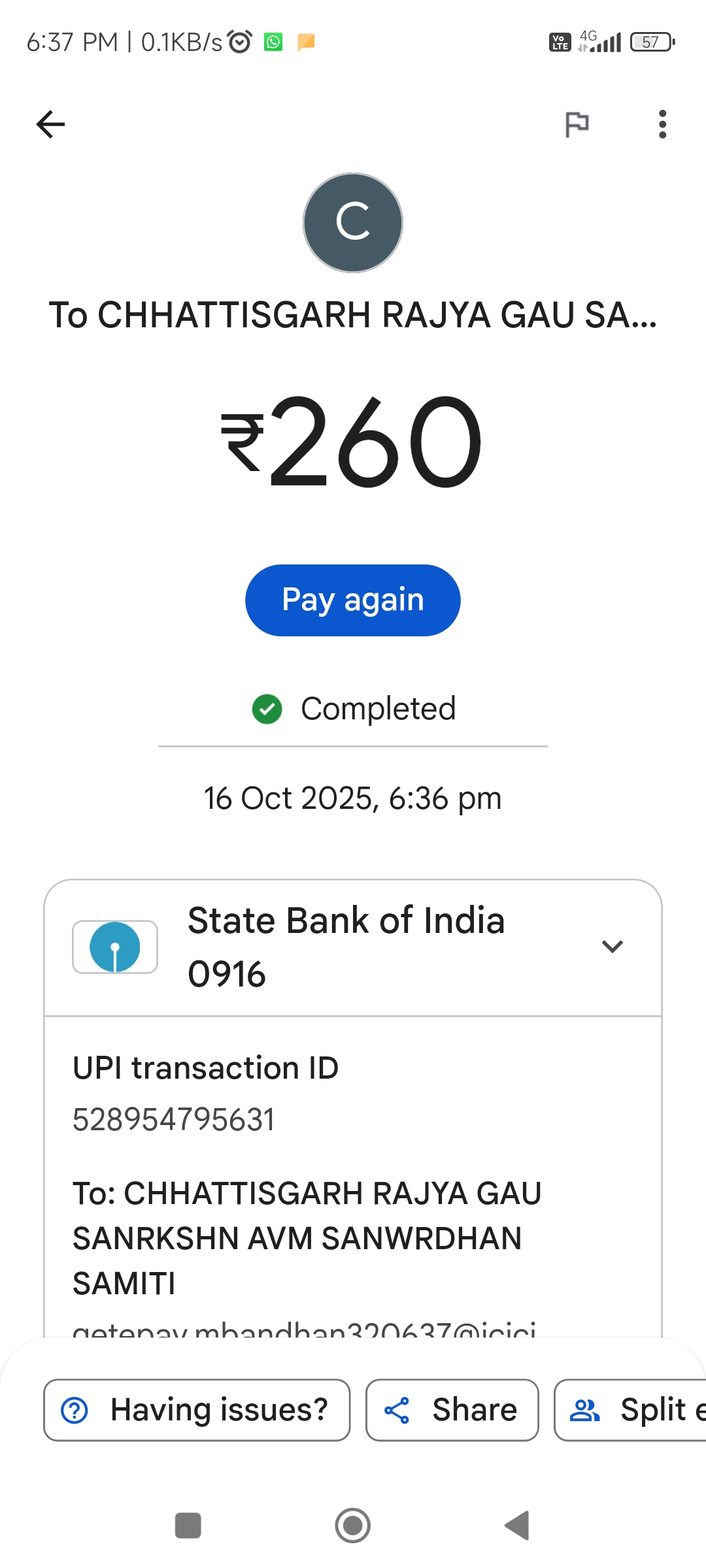Tap the back arrow icon
Viewport: 706px width, 1568px height.
coord(50,124)
